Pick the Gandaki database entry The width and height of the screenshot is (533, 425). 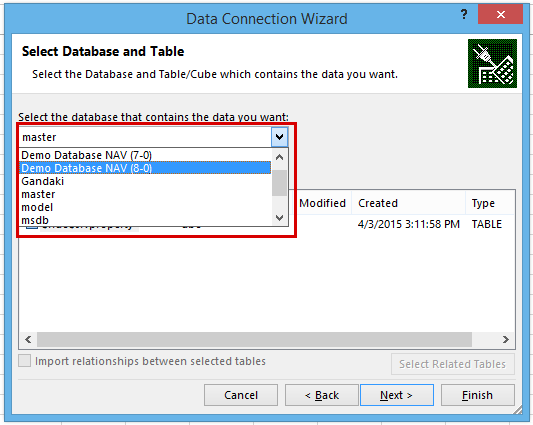coord(145,181)
